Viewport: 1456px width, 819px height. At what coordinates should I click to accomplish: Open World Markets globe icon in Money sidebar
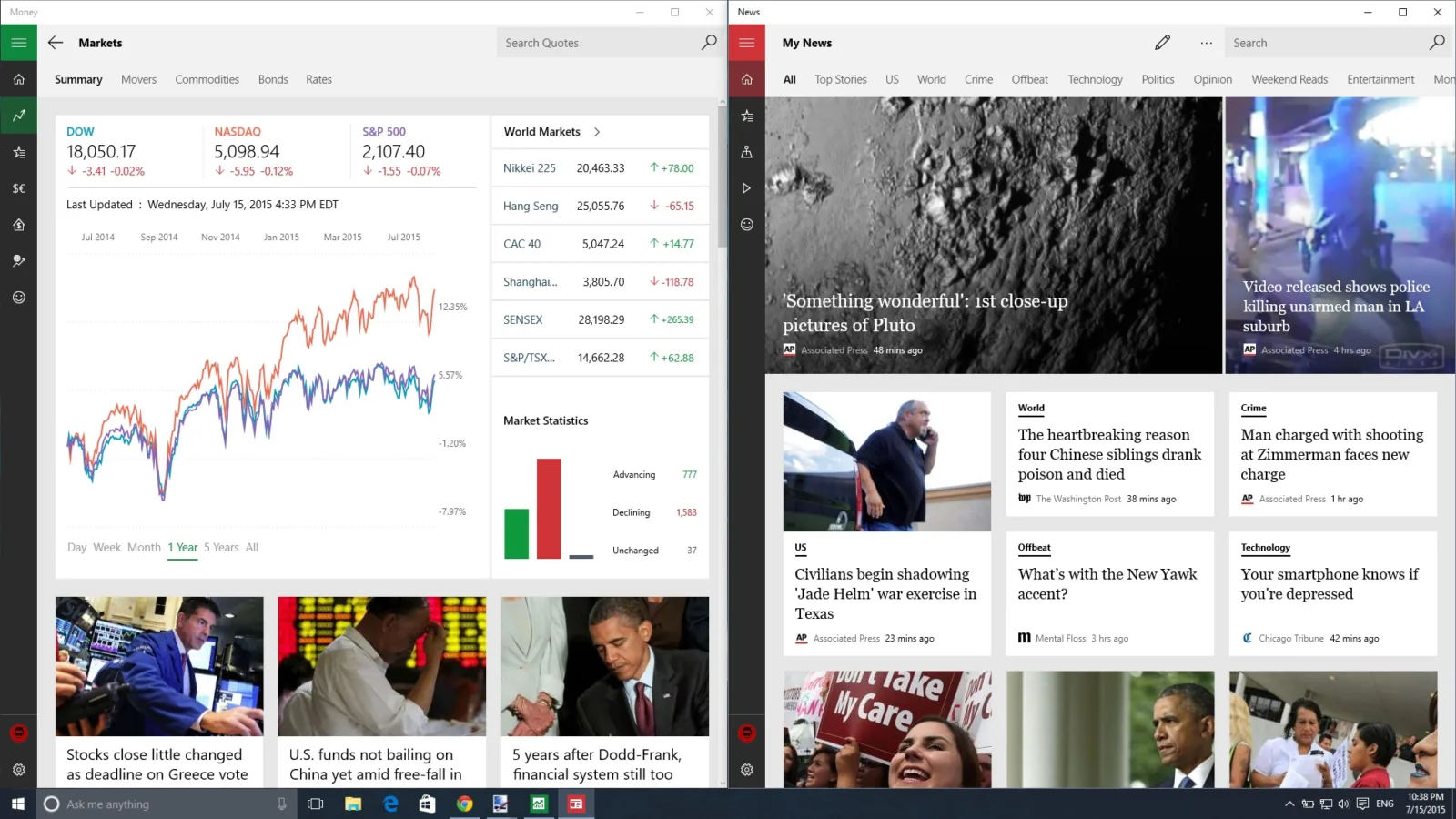[x=18, y=261]
